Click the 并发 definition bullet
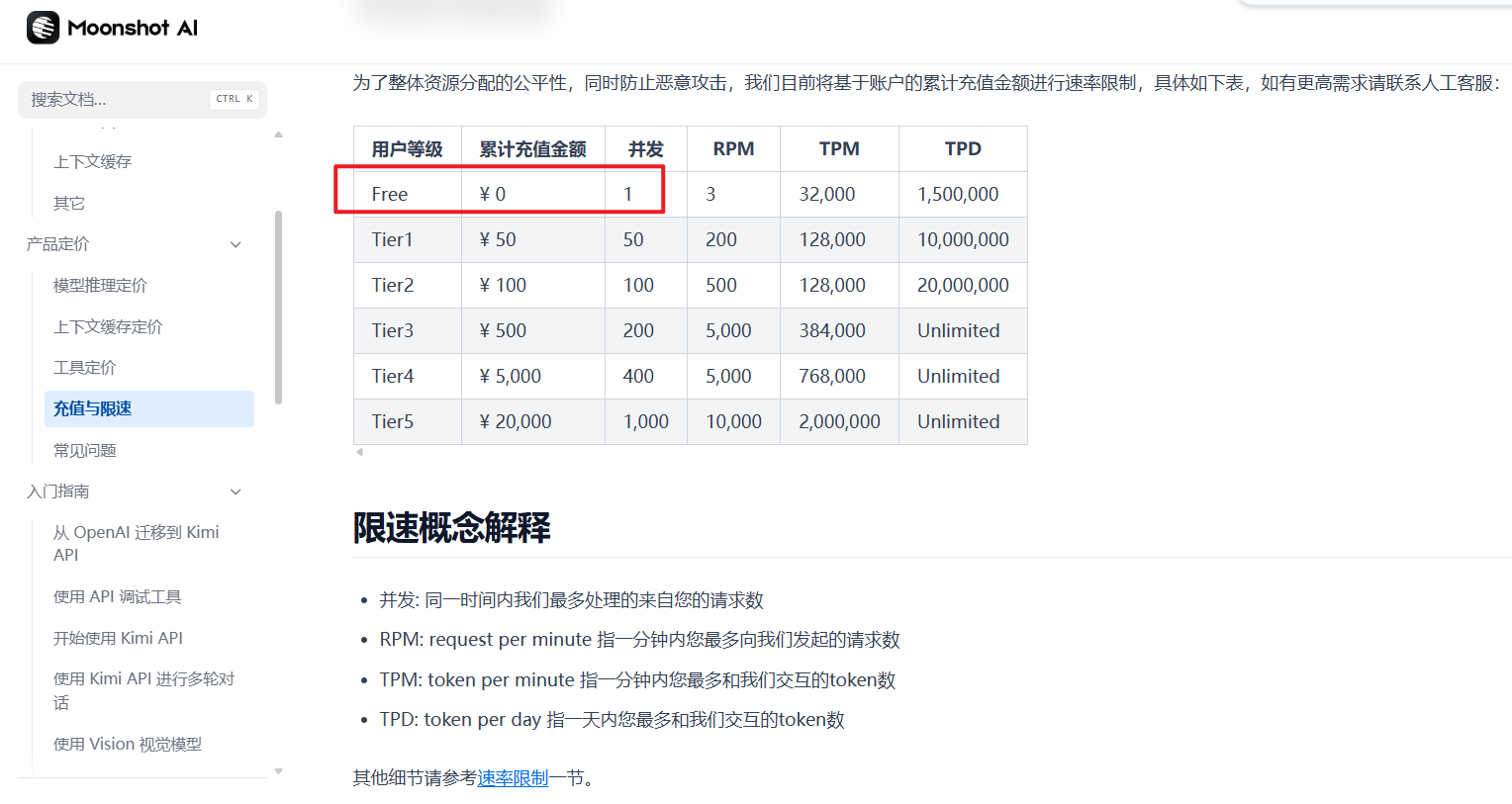The image size is (1512, 804). click(x=571, y=600)
